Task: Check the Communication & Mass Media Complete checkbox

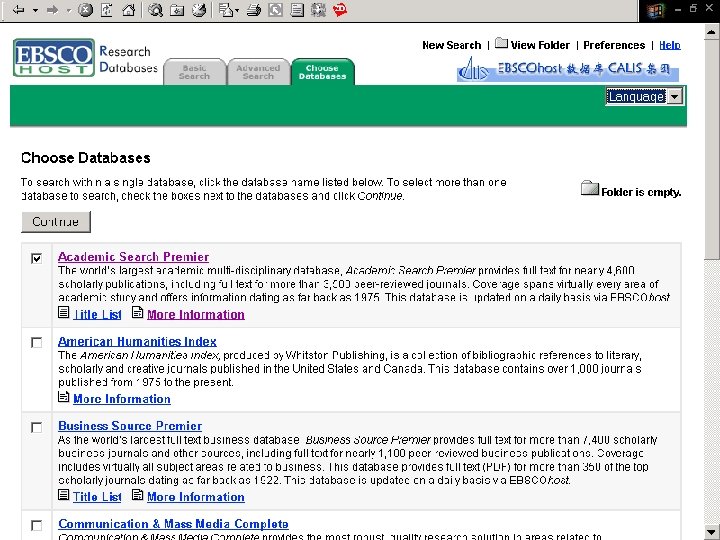Action: pyautogui.click(x=36, y=525)
